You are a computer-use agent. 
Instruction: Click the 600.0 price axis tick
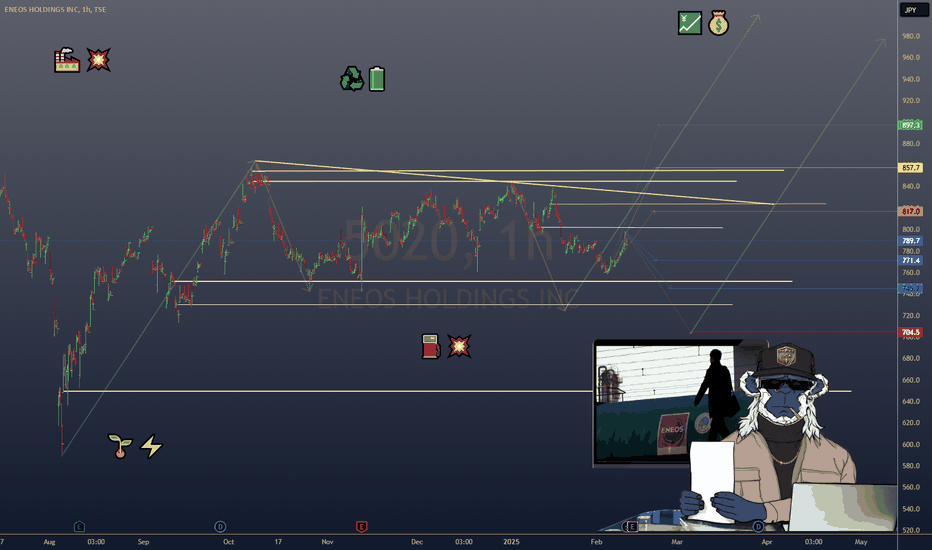[x=911, y=444]
